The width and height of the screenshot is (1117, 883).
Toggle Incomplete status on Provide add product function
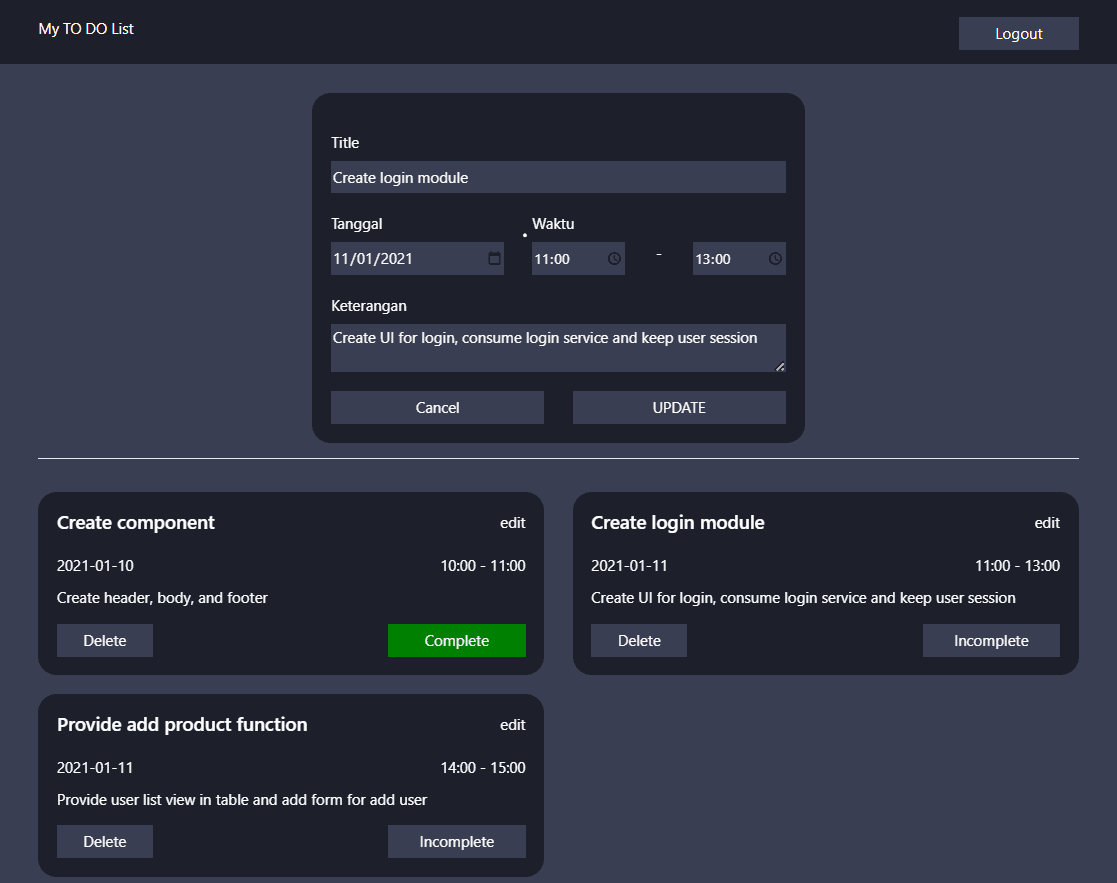pos(457,842)
